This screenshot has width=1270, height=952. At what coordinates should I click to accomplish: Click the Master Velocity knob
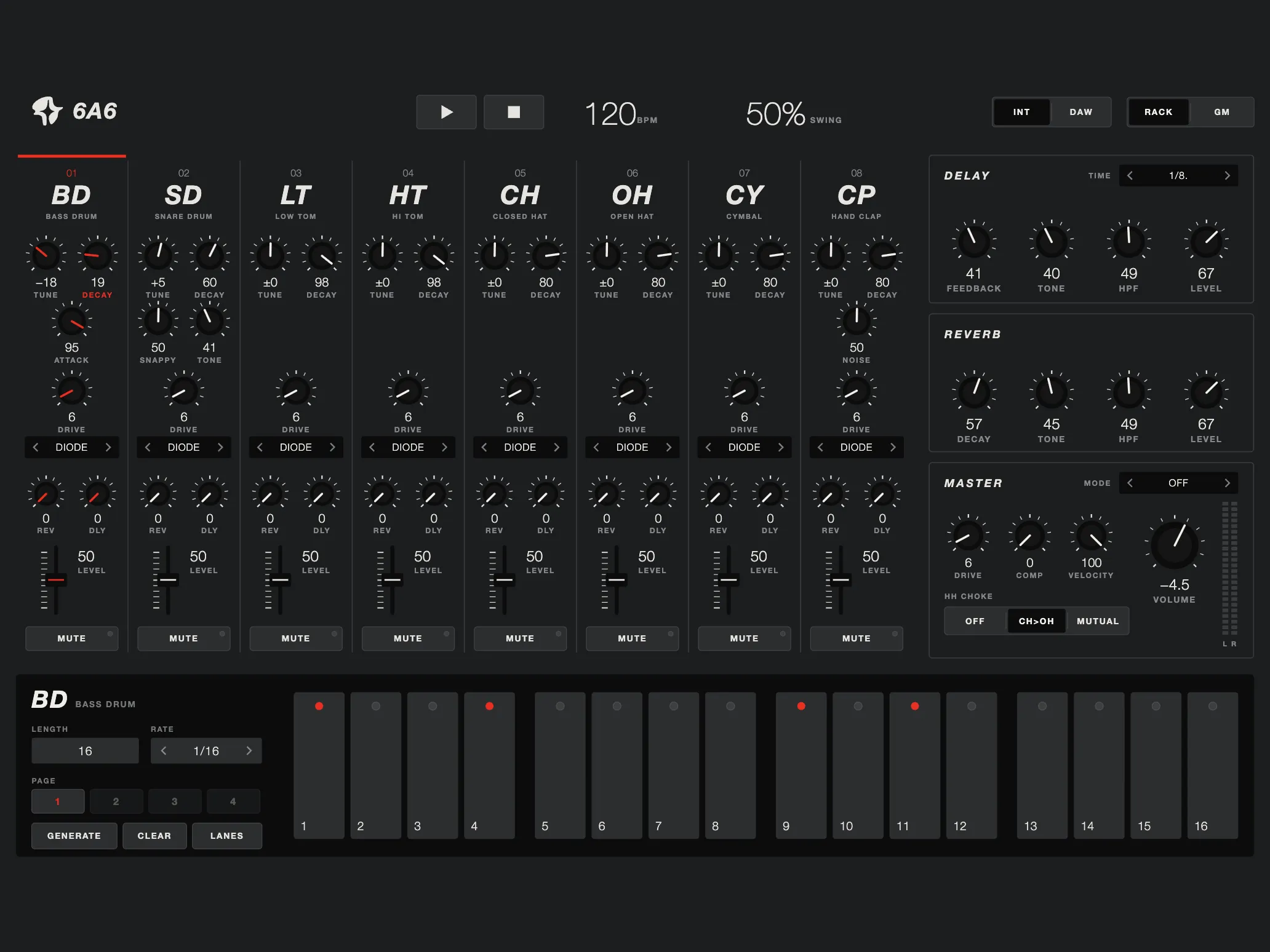tap(1091, 536)
